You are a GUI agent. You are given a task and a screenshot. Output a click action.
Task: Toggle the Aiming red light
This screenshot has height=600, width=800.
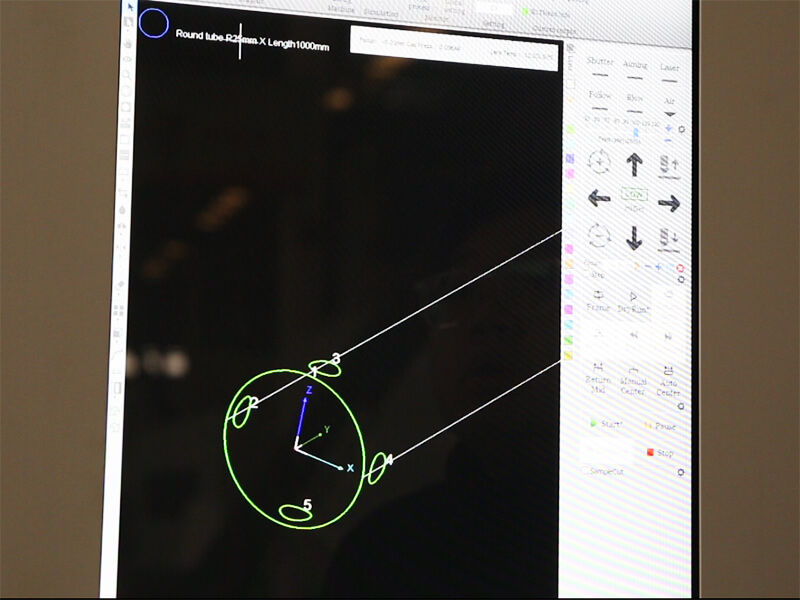(635, 70)
